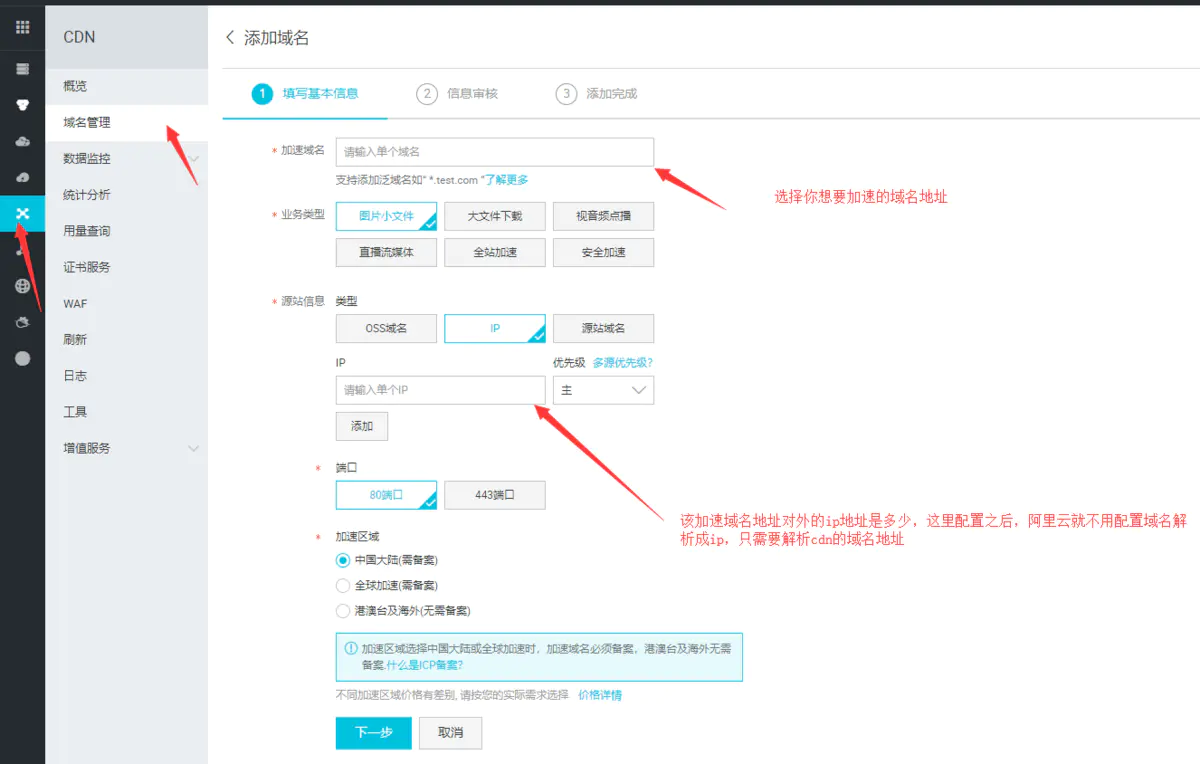1200x764 pixels.
Task: Open the 价格详情 link
Action: point(600,695)
